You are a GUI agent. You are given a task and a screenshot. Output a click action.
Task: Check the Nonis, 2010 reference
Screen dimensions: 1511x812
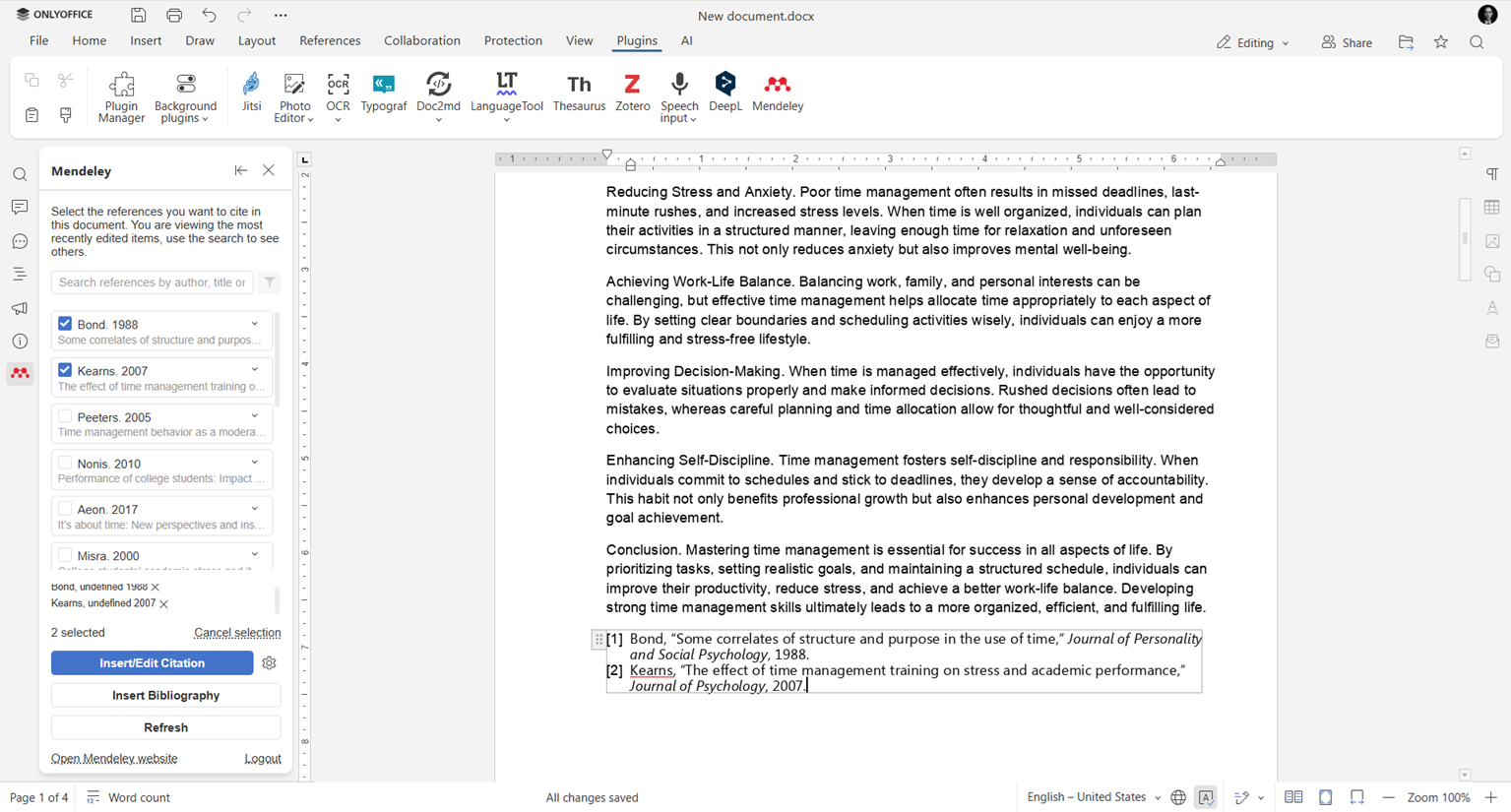[65, 463]
